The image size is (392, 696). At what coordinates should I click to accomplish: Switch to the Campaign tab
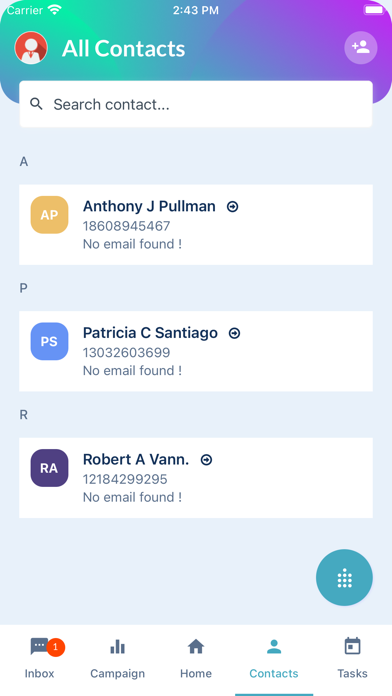pyautogui.click(x=118, y=659)
